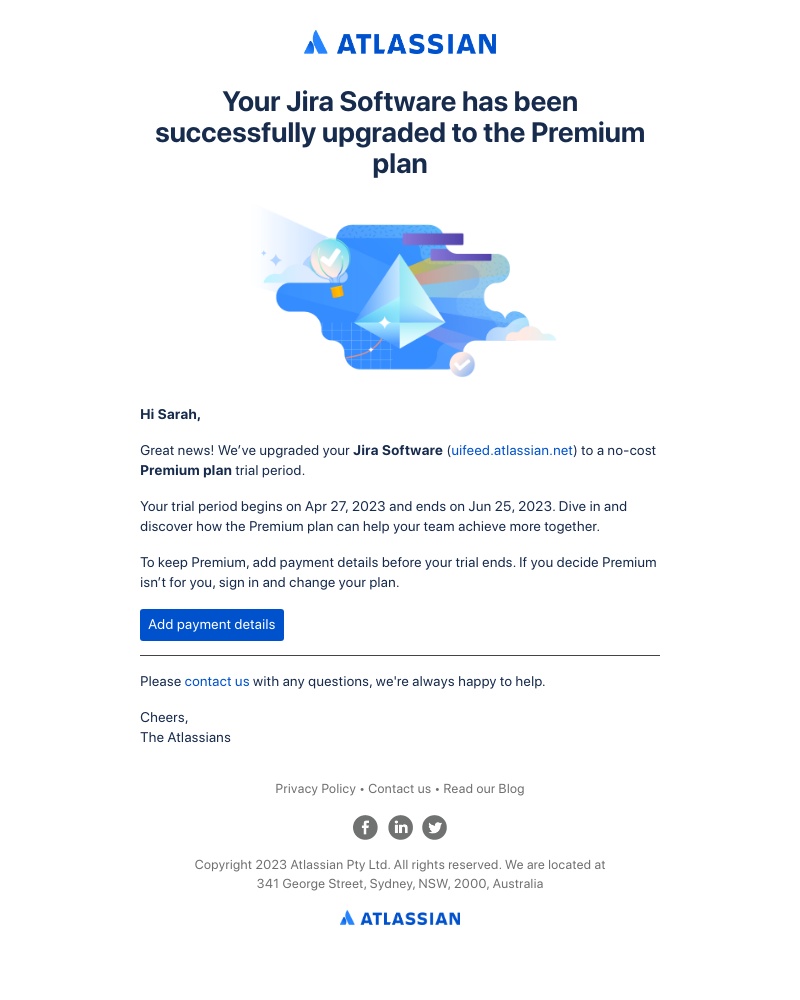The width and height of the screenshot is (800, 1000).
Task: Open the Privacy Policy page
Action: click(315, 789)
